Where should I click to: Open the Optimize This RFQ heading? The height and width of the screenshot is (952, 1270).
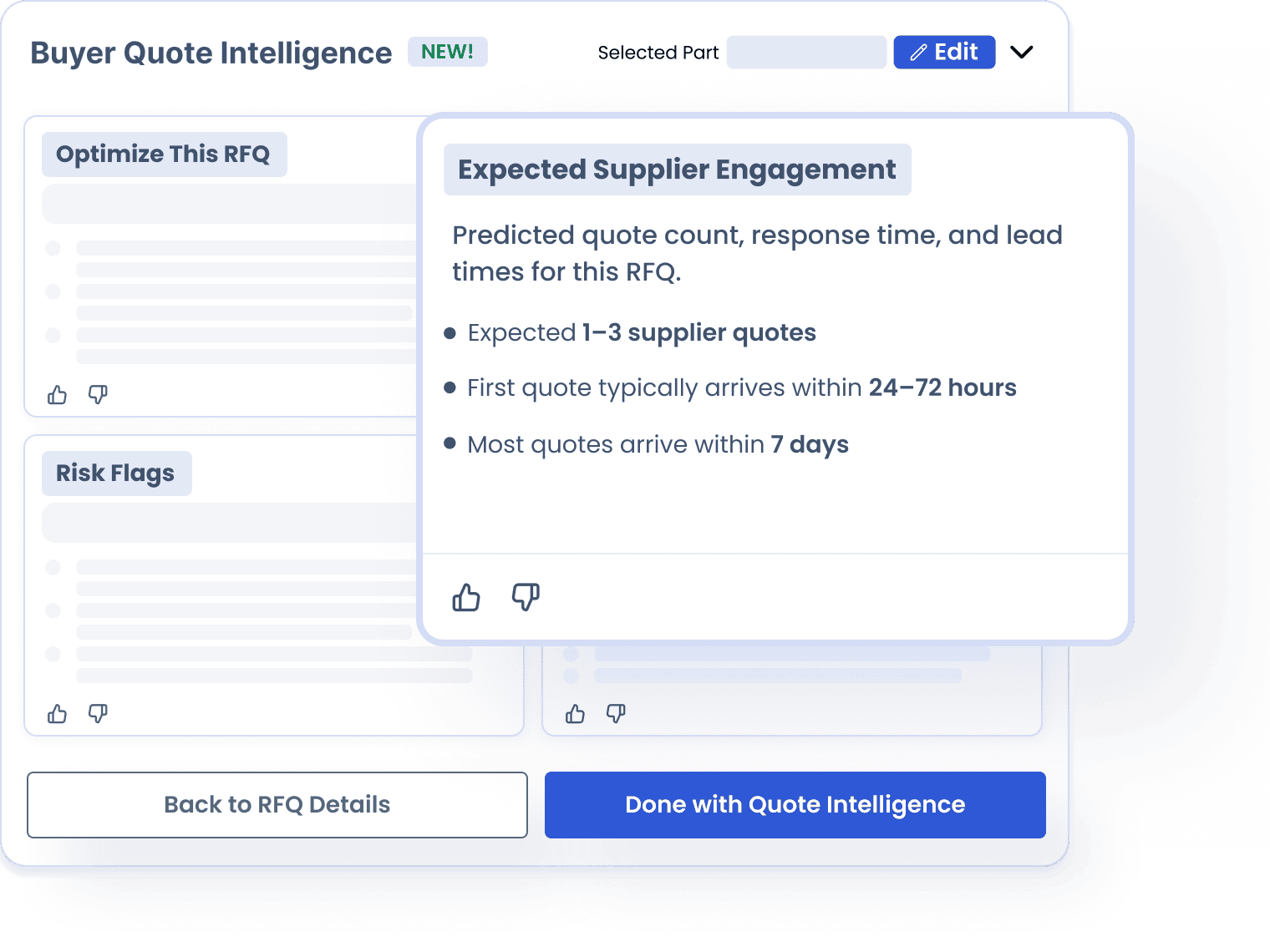[x=164, y=154]
